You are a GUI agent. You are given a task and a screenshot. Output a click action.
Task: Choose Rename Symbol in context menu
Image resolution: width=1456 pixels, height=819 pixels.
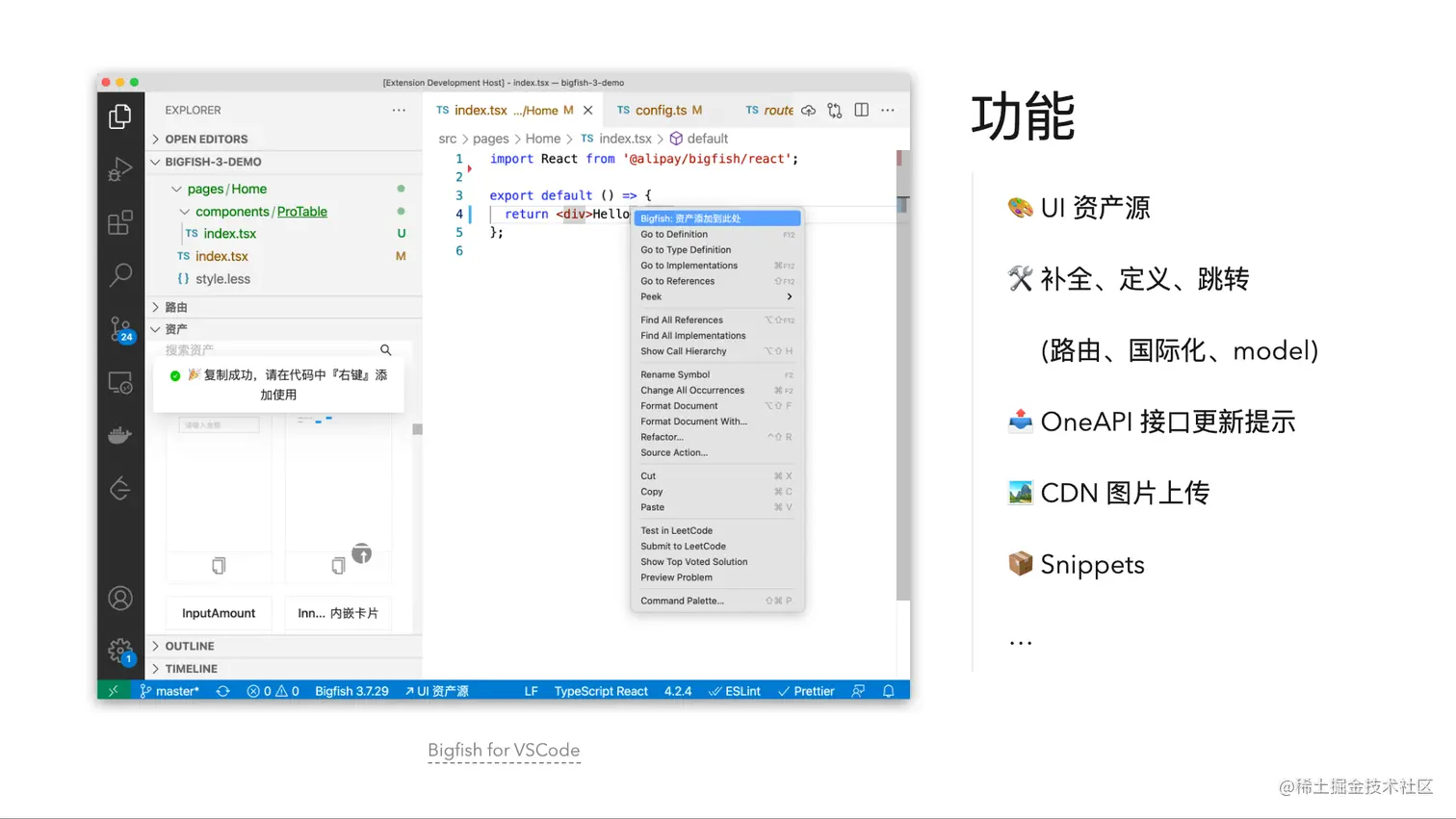click(x=716, y=374)
